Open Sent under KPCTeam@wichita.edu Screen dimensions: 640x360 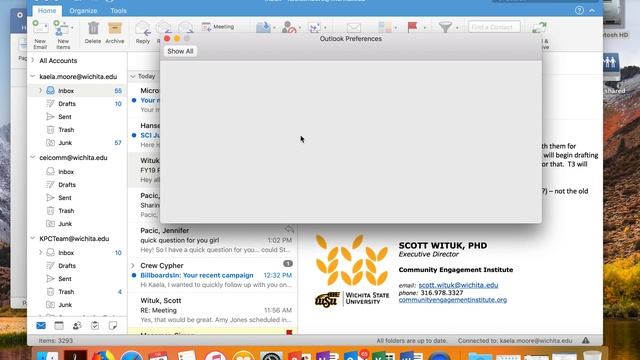tap(77, 279)
